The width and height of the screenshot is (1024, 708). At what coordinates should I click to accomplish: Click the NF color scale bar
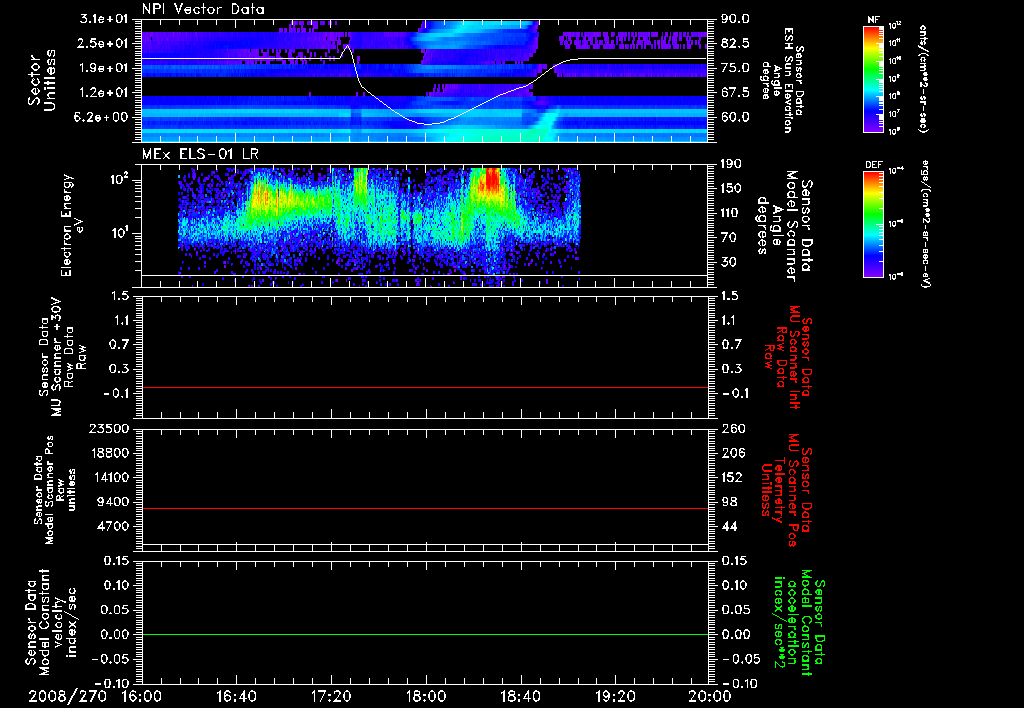click(x=874, y=79)
